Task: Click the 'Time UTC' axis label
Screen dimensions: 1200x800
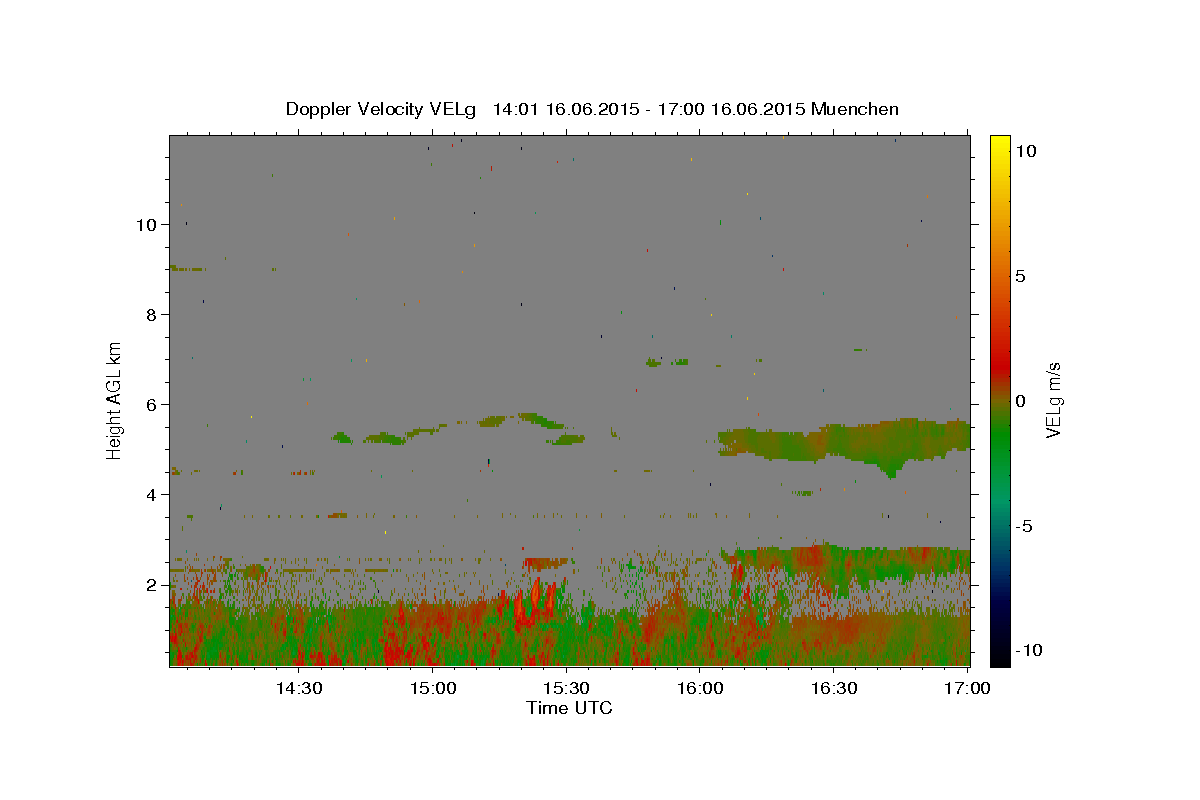Action: pos(569,708)
